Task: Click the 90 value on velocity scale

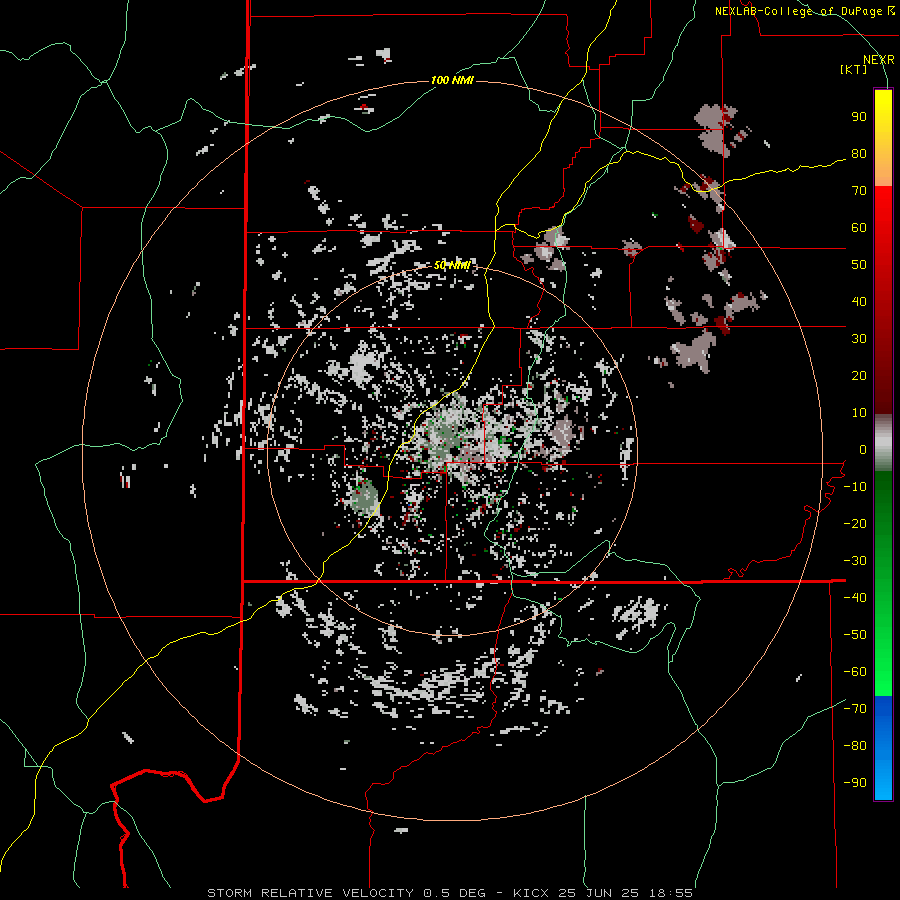Action: [859, 117]
